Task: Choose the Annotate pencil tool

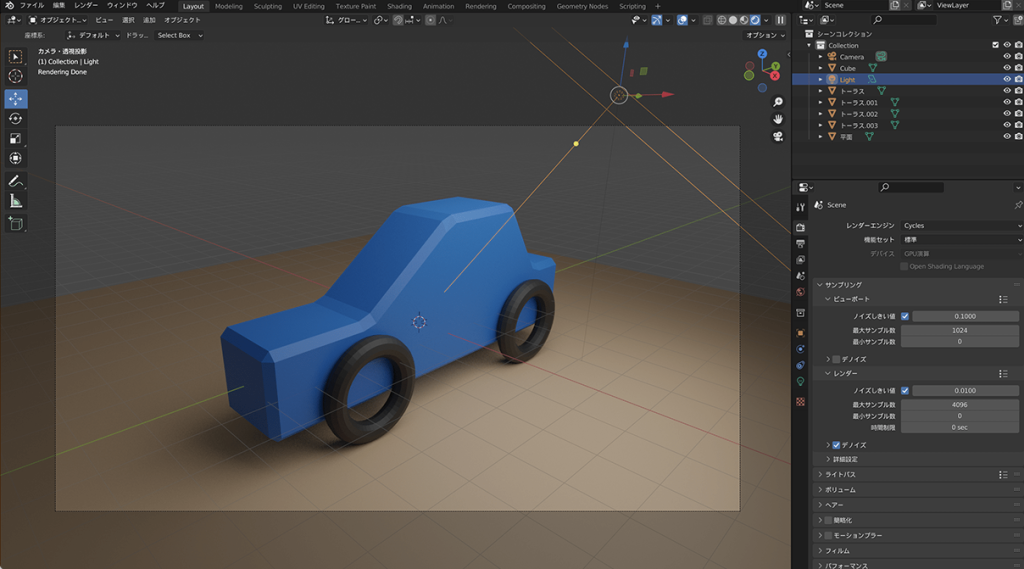Action: [16, 181]
